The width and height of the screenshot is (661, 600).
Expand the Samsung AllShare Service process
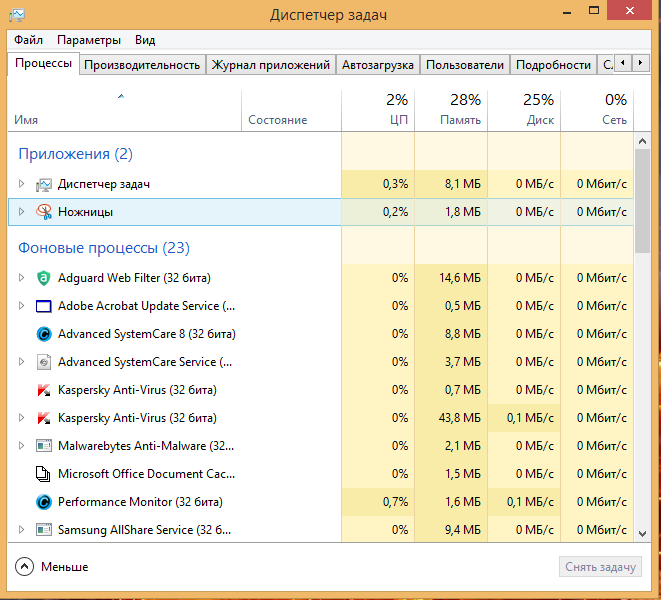[21, 530]
